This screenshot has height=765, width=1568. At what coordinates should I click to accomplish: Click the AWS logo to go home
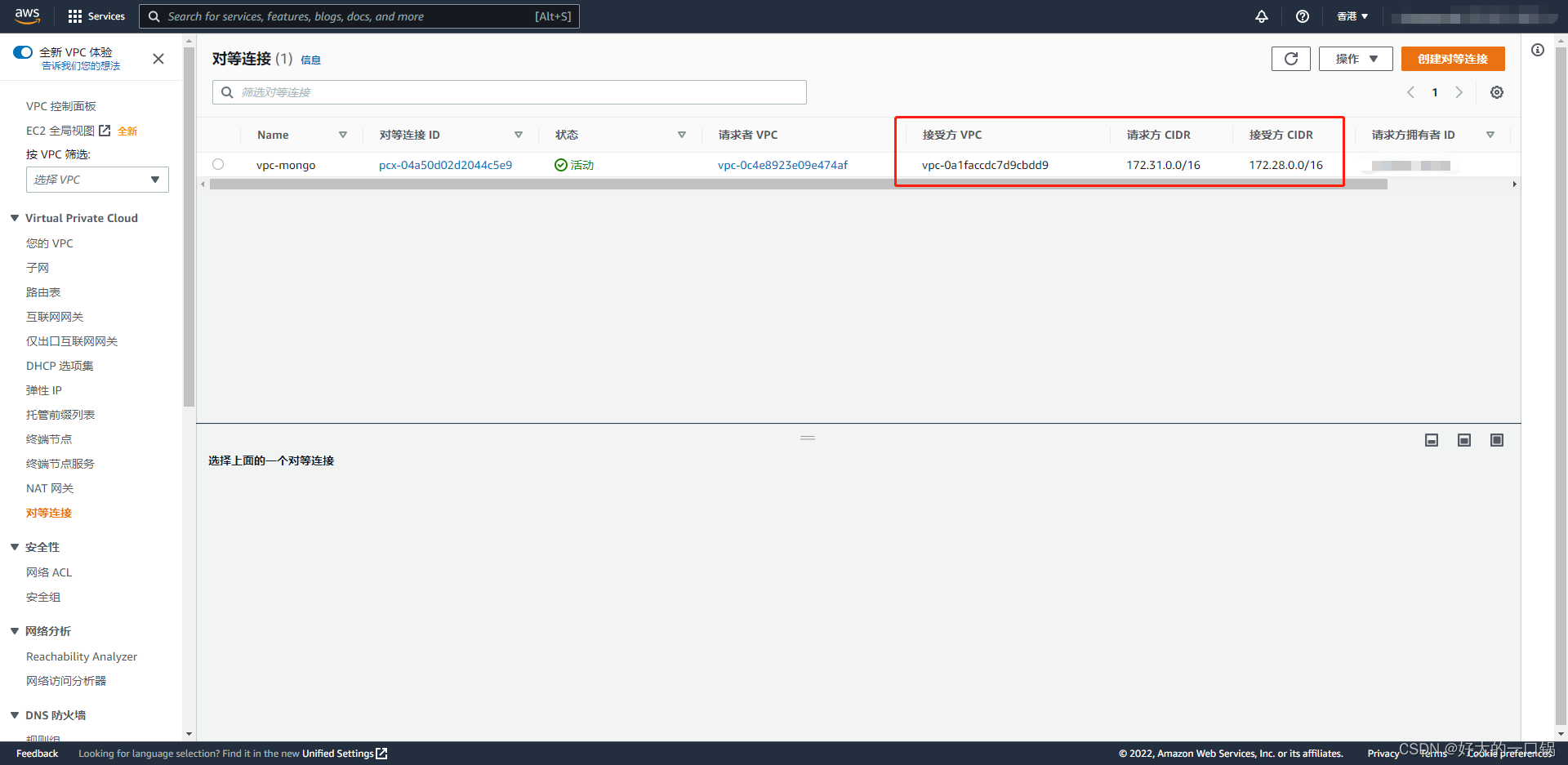(x=27, y=16)
